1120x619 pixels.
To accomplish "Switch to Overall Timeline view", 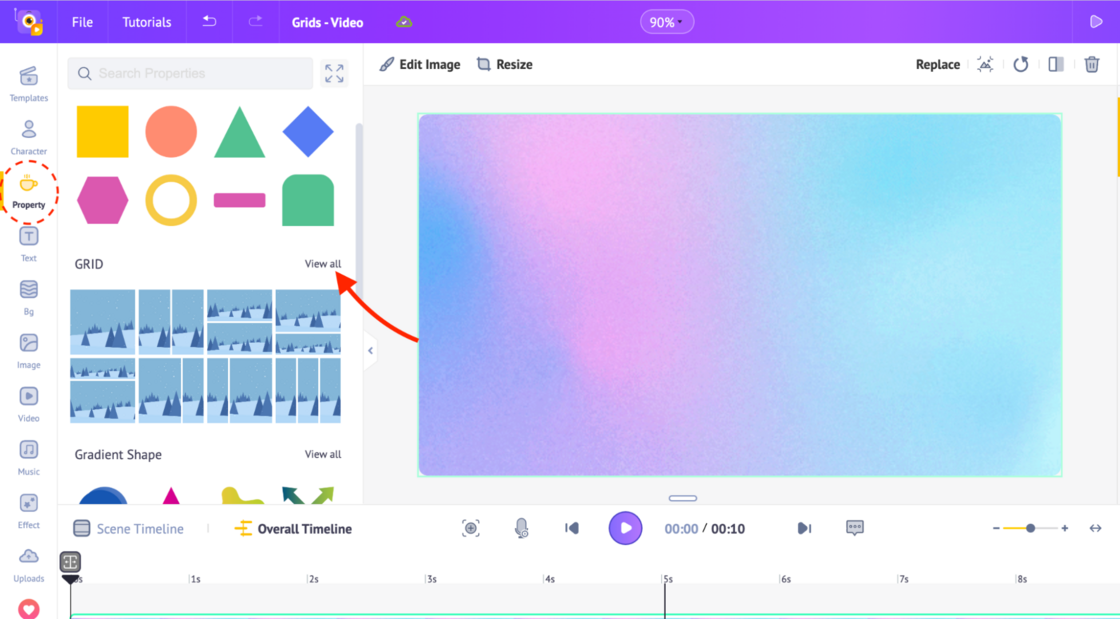I will [293, 529].
